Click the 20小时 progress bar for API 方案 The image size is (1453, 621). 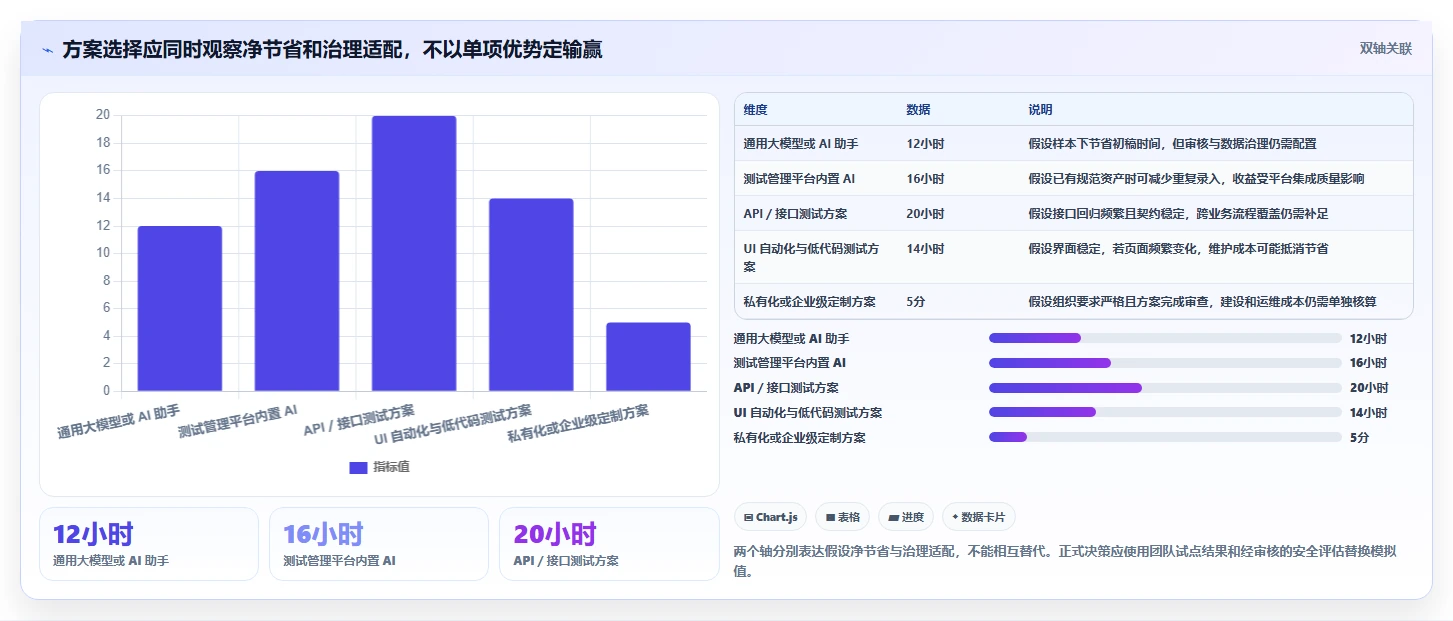1165,388
